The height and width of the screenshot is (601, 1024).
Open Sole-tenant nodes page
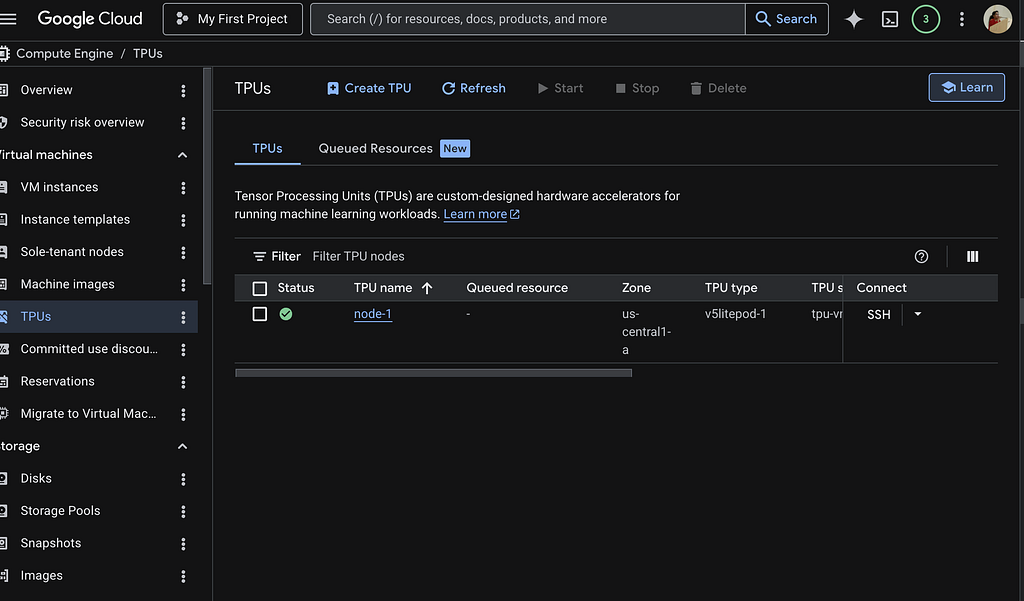[x=72, y=252]
